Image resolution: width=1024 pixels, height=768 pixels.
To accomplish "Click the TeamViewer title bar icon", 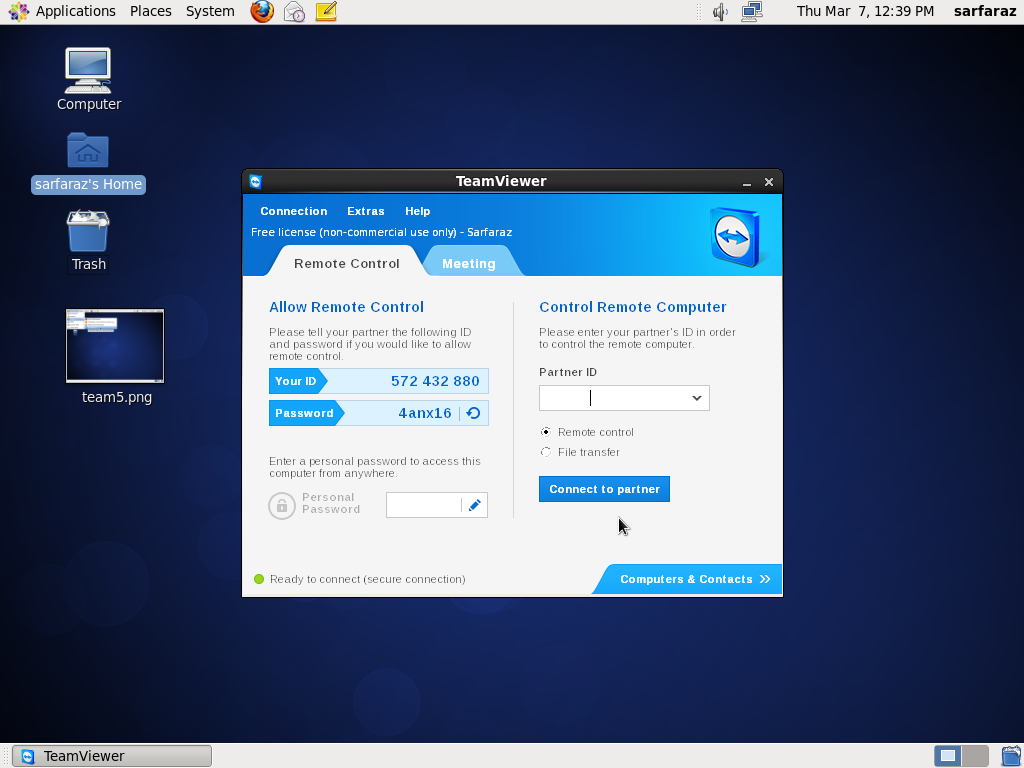I will point(255,182).
